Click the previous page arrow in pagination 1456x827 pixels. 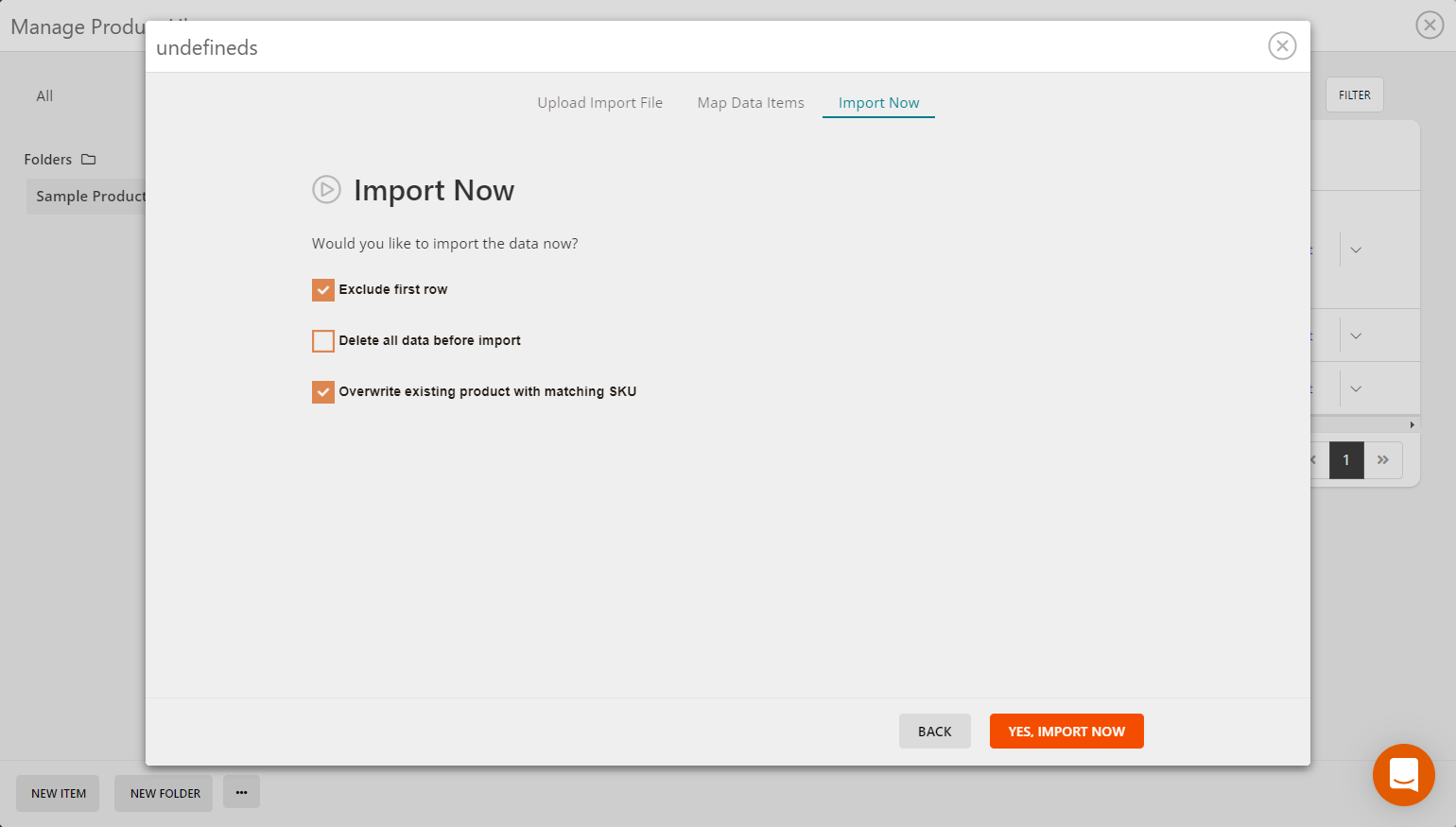pyautogui.click(x=1312, y=459)
